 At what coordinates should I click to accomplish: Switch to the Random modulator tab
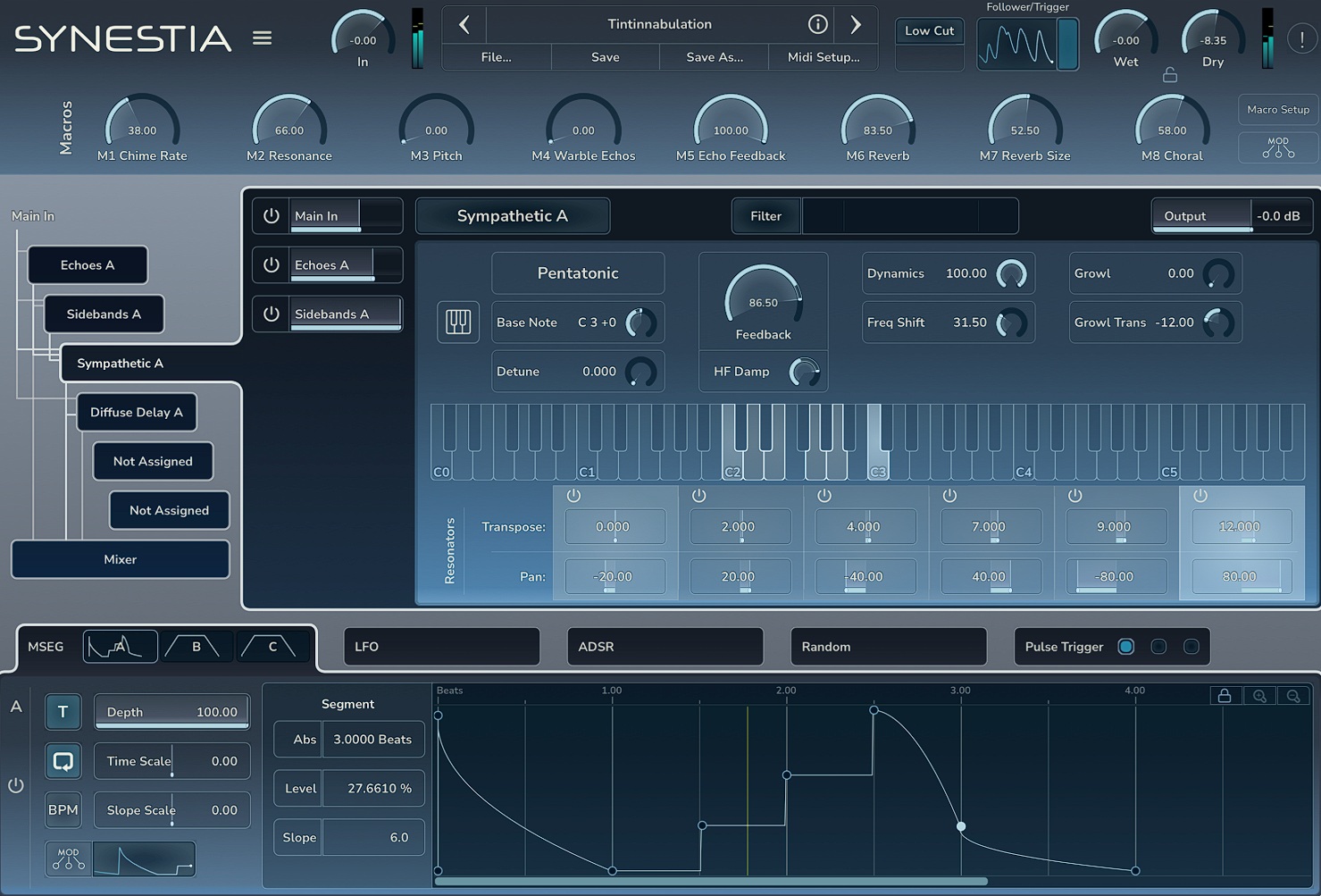[x=889, y=646]
